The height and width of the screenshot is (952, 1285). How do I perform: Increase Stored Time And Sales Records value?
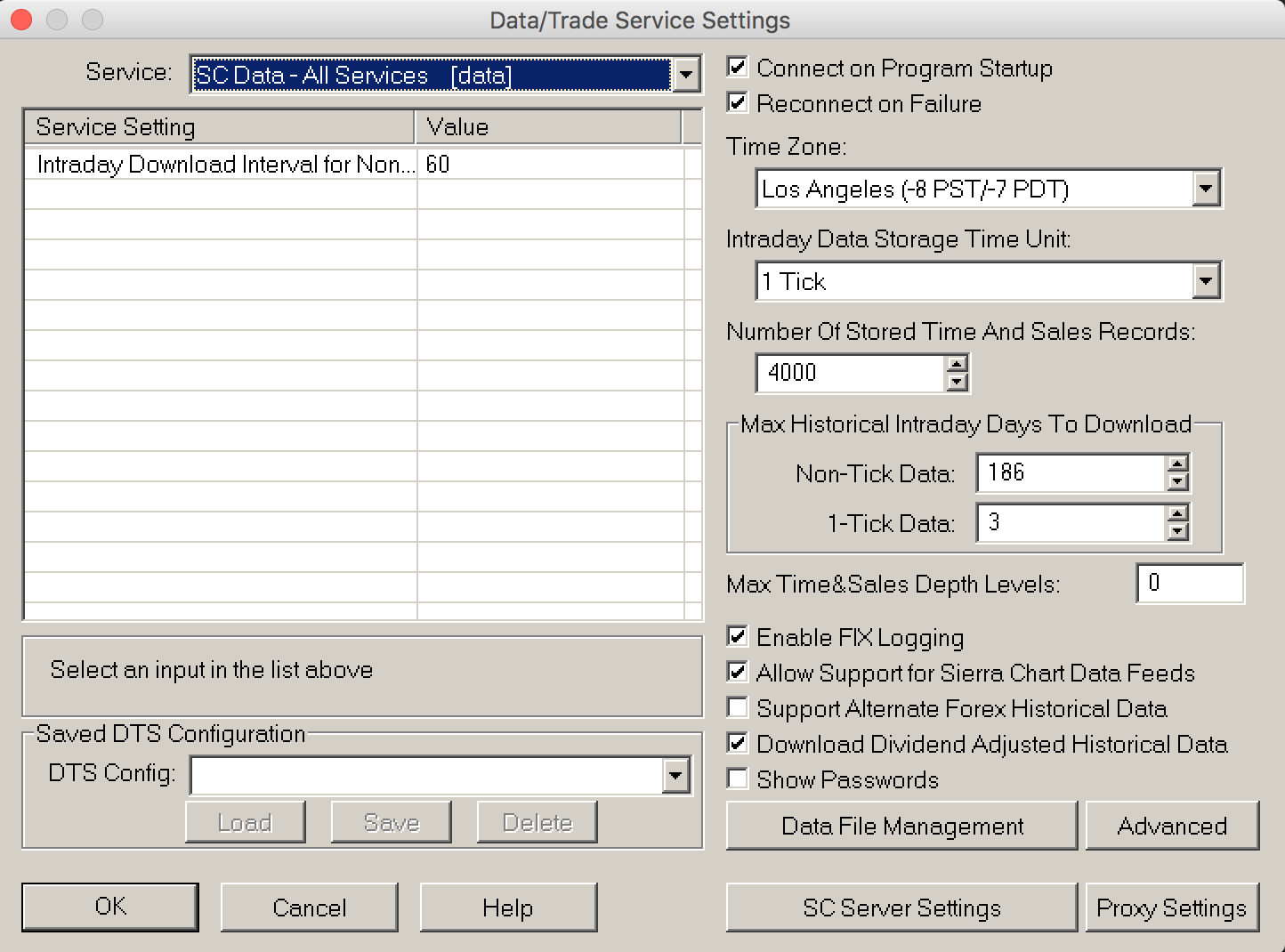pyautogui.click(x=957, y=364)
